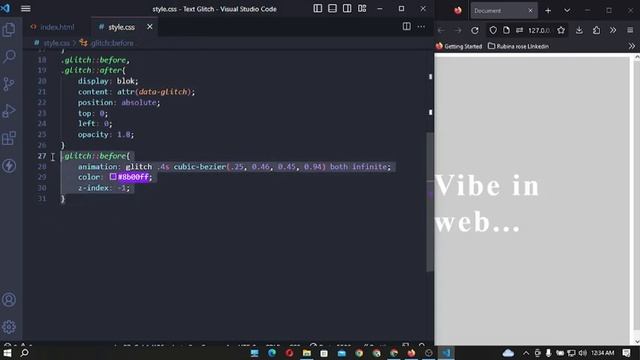Click glitch::before in the breadcrumb

point(112,43)
